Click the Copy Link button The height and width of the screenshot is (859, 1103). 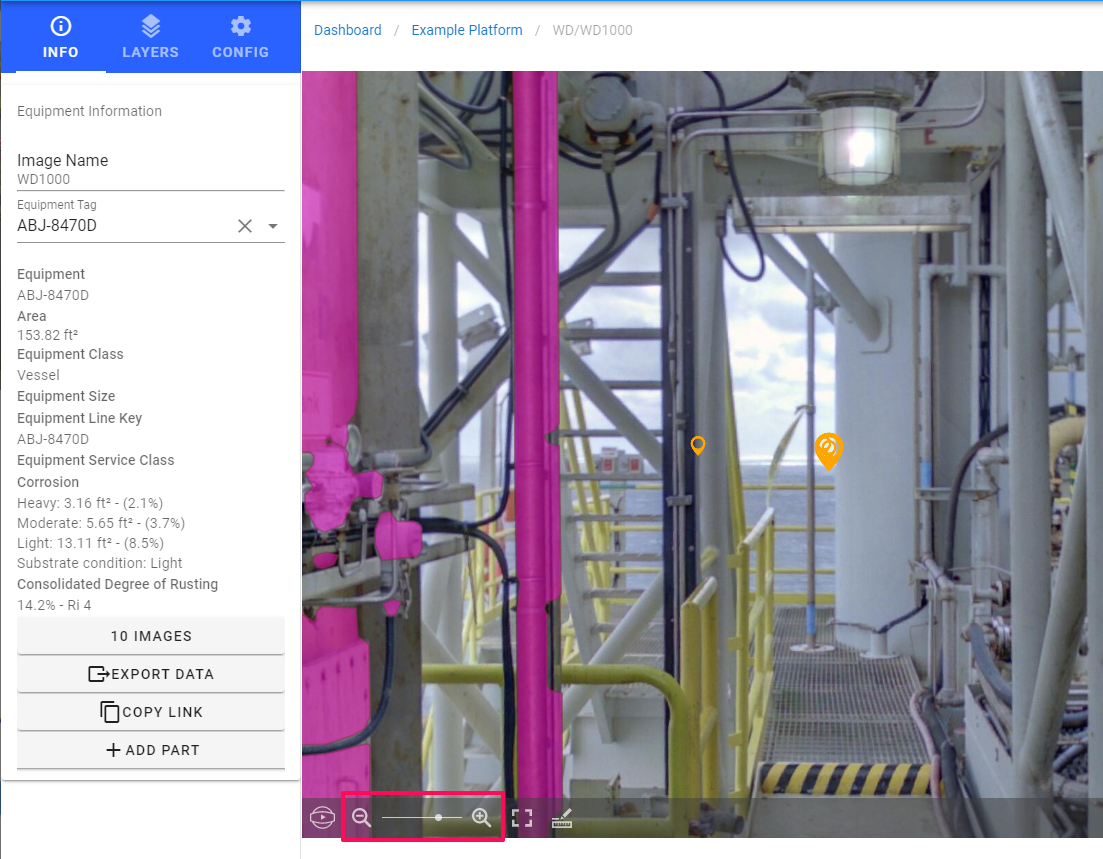[151, 712]
